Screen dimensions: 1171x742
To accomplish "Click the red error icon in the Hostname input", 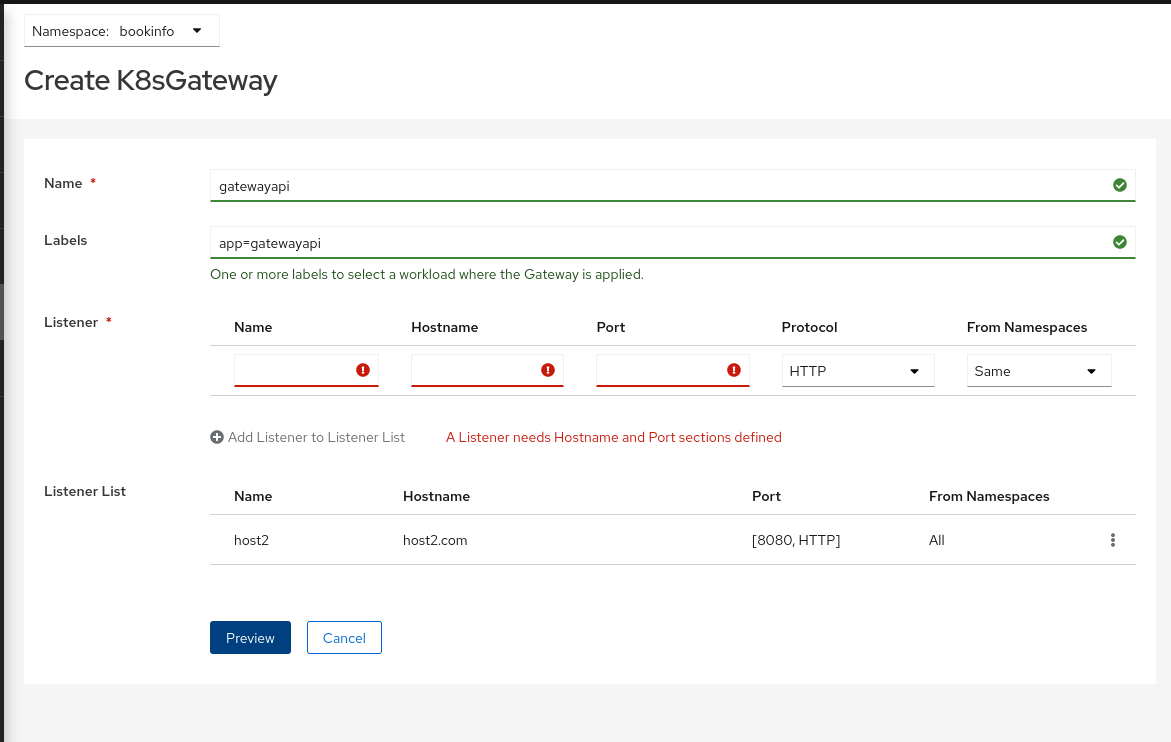I will pos(547,369).
